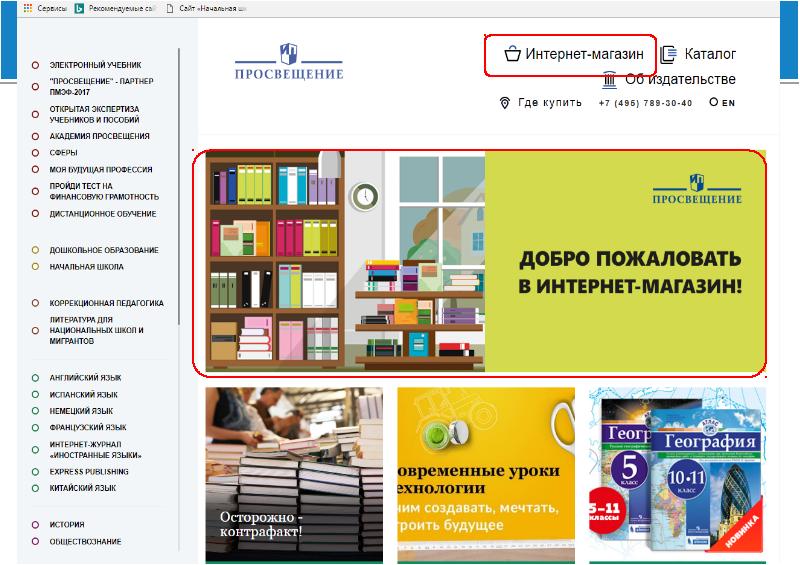This screenshot has height=565, width=800.
Task: Click the Где купить map pin icon
Action: coord(505,103)
